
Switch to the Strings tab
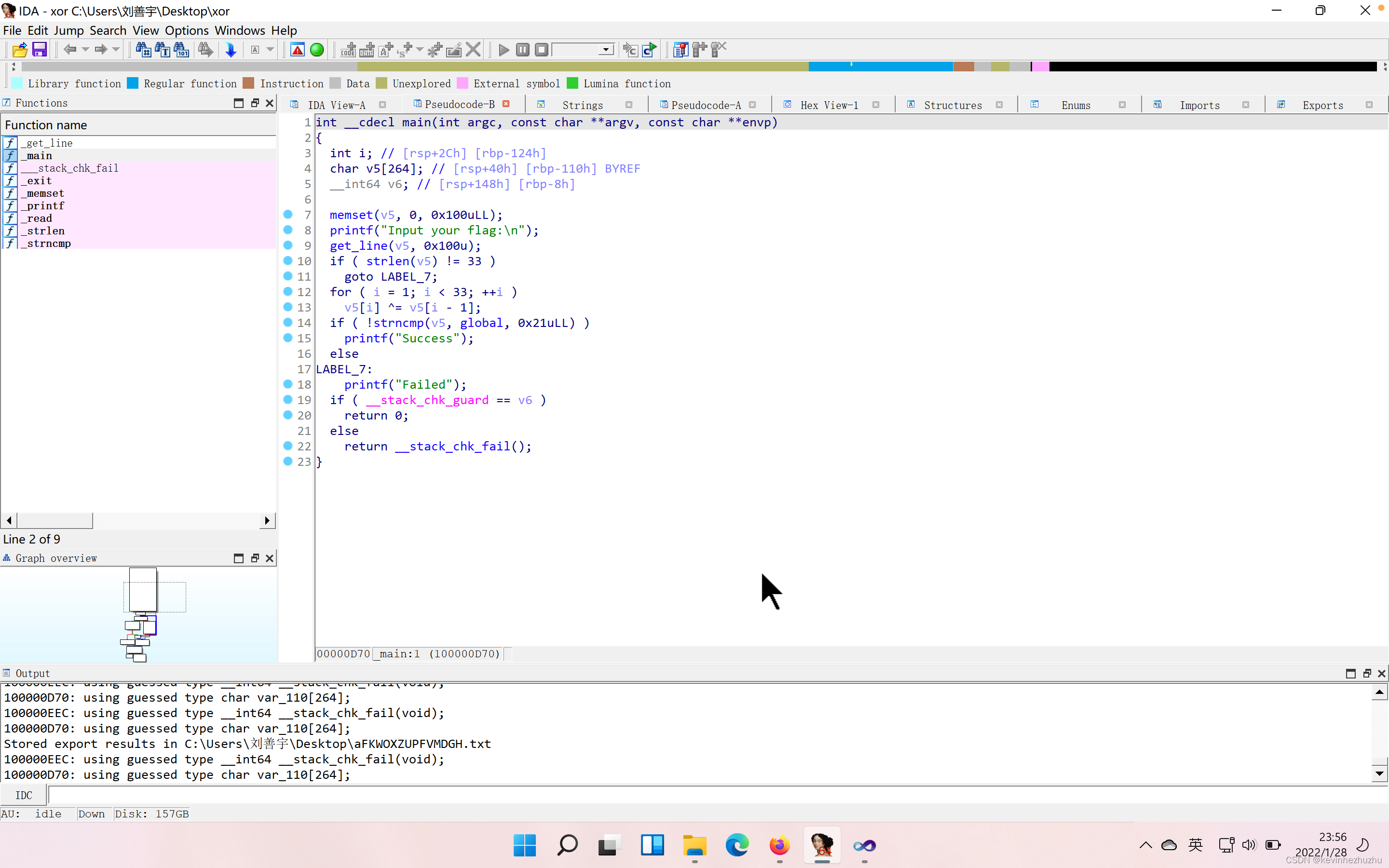tap(582, 105)
